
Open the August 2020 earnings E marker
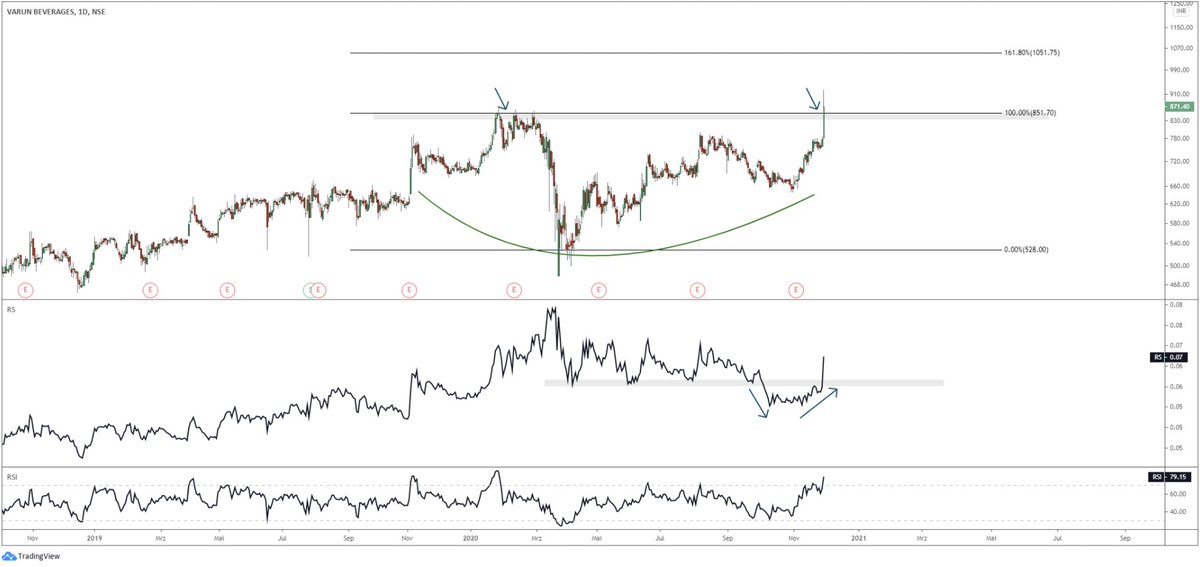696,290
